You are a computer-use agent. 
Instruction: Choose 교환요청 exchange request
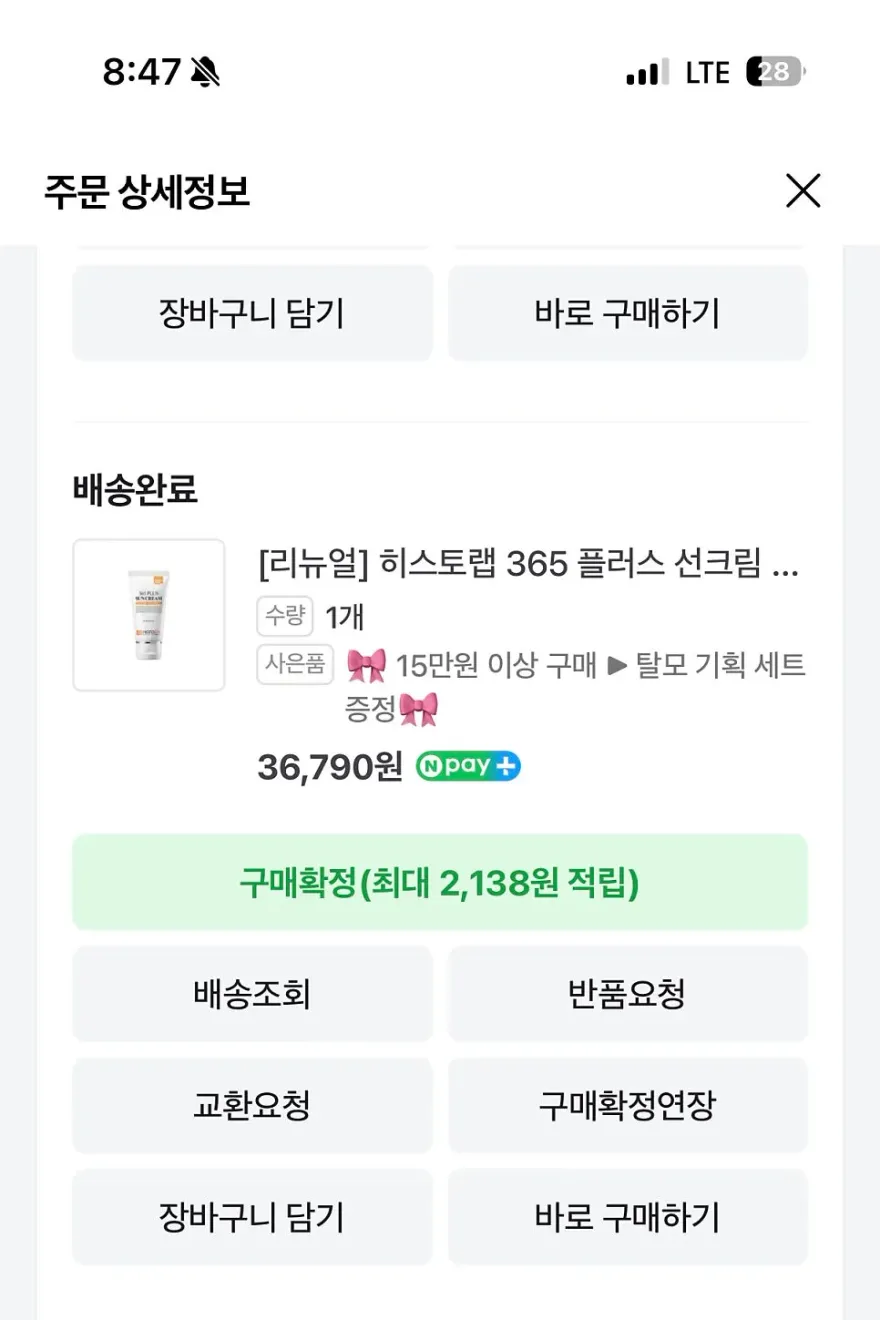253,1105
